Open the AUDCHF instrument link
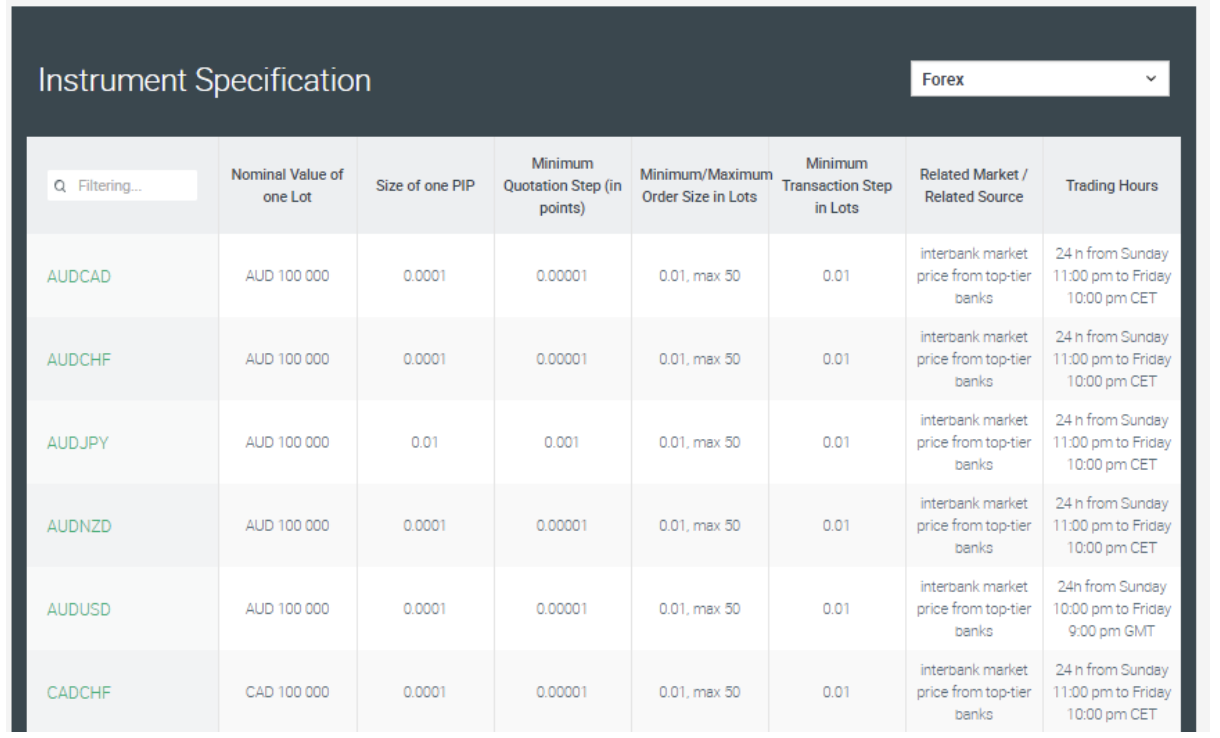Screen dimensions: 1220x738 point(79,360)
